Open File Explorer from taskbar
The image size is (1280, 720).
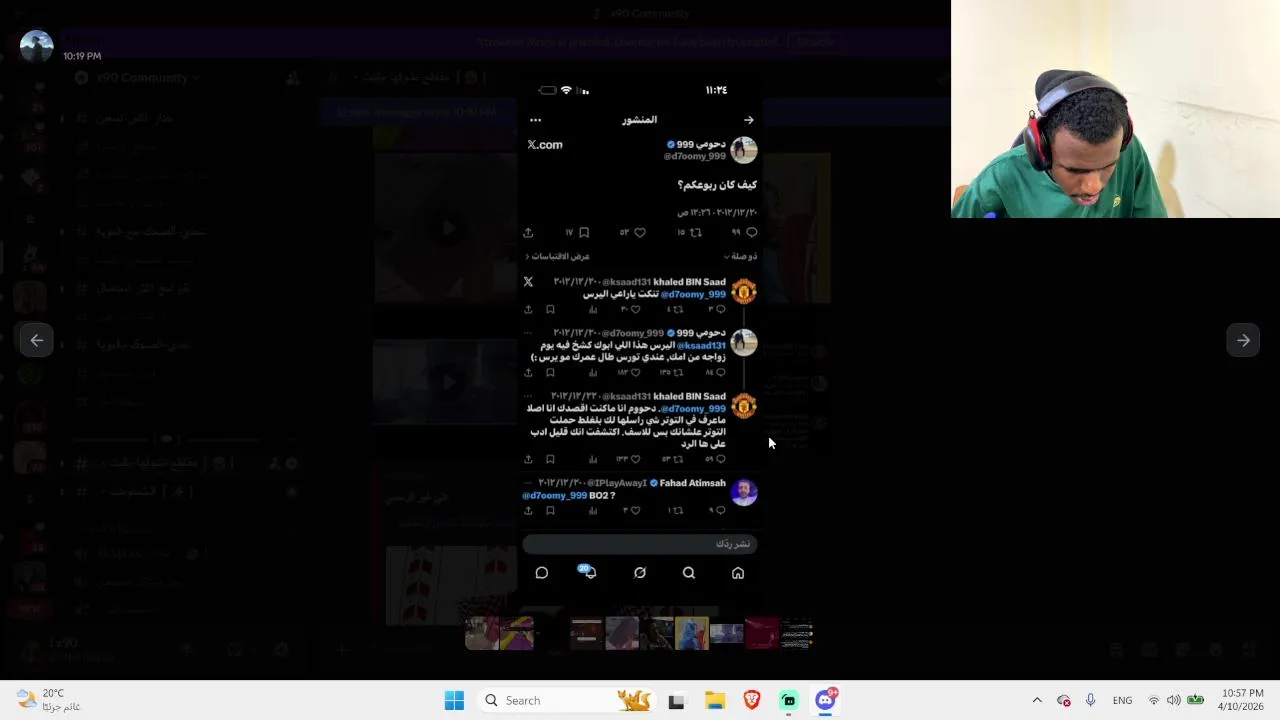[x=715, y=701]
